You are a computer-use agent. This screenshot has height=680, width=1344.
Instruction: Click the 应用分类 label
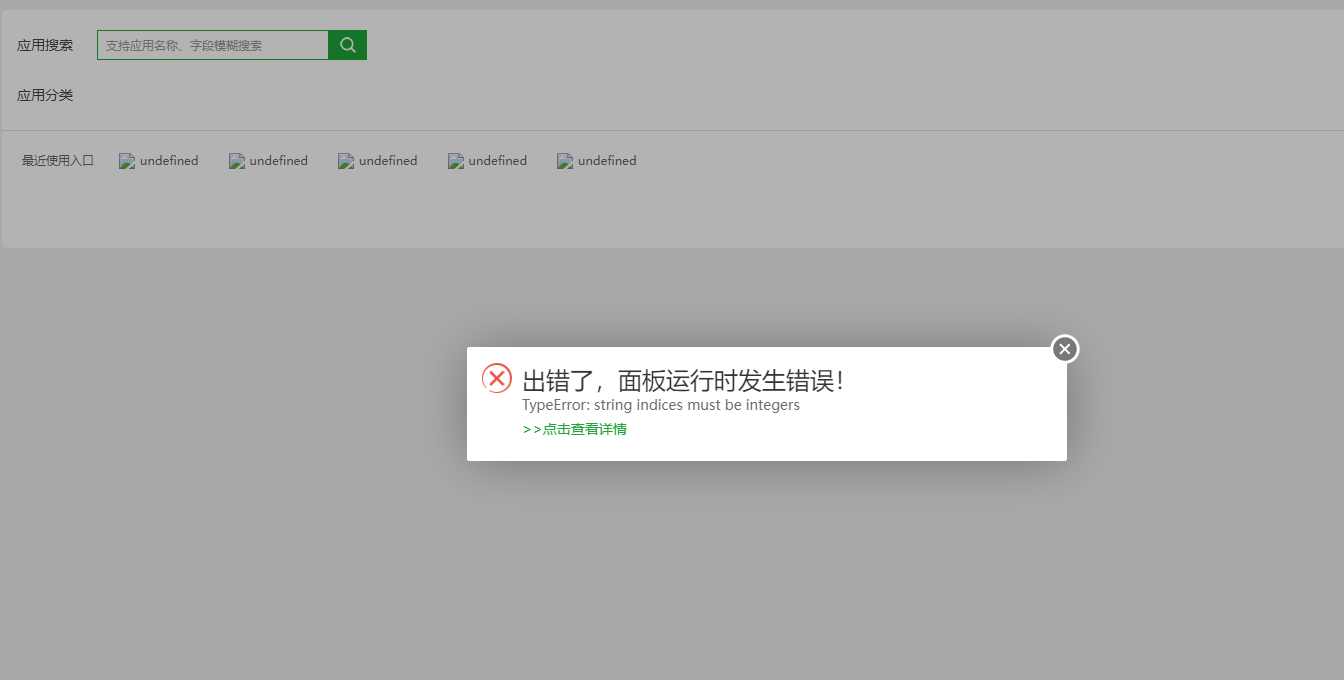45,95
